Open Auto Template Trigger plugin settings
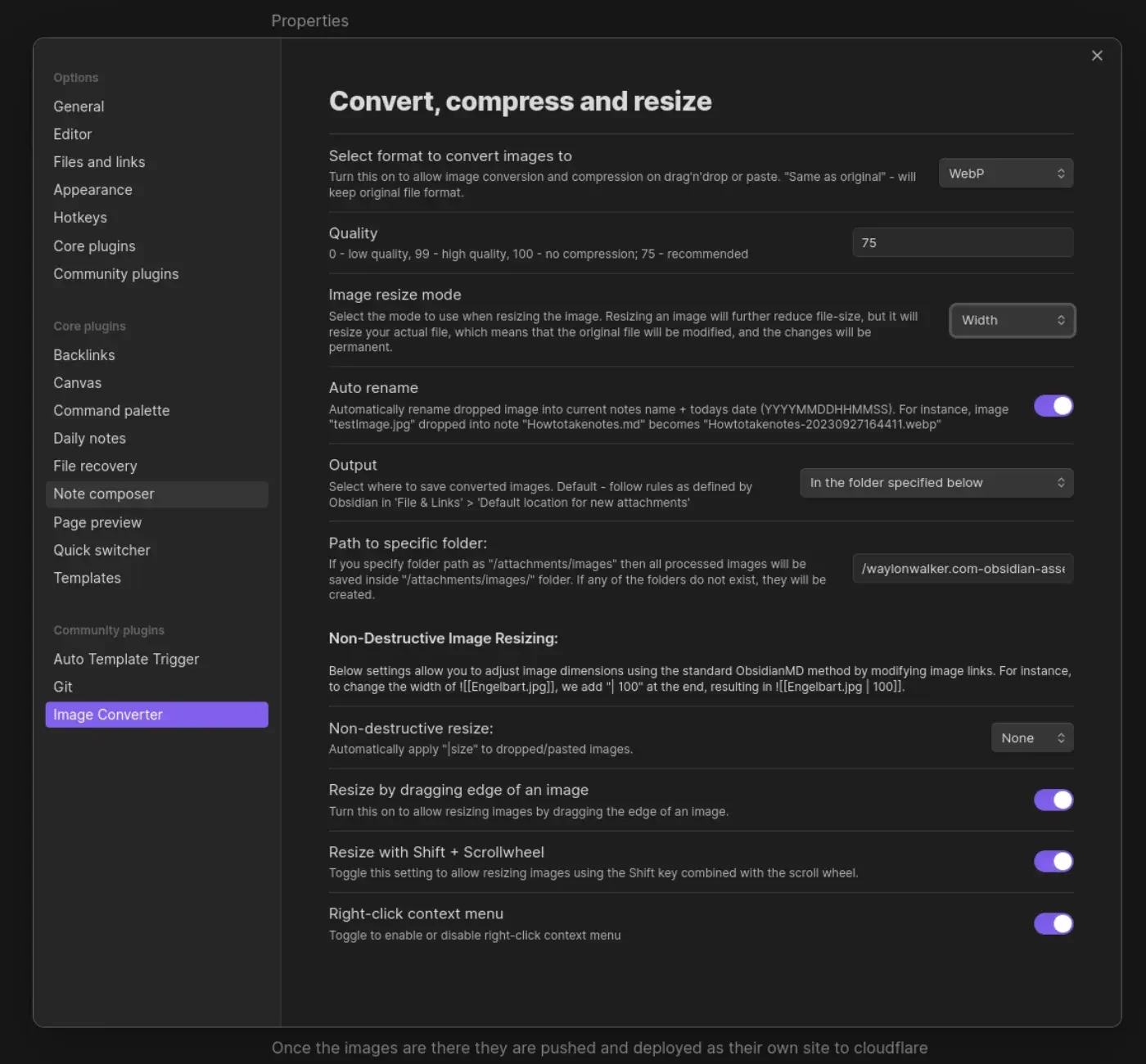Screen dimensions: 1146x1064 tap(126, 659)
